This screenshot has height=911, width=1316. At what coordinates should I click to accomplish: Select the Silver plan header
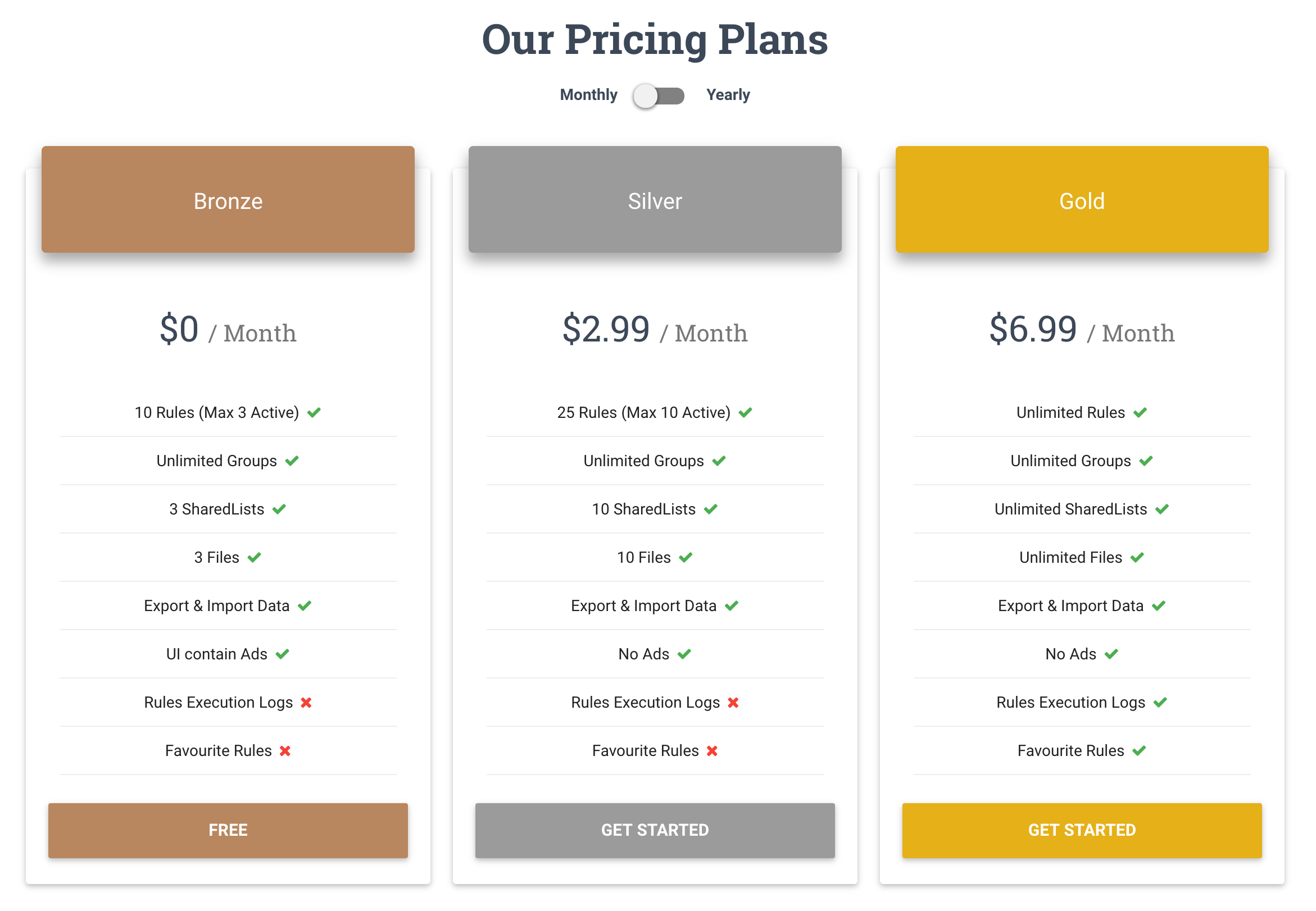point(655,199)
